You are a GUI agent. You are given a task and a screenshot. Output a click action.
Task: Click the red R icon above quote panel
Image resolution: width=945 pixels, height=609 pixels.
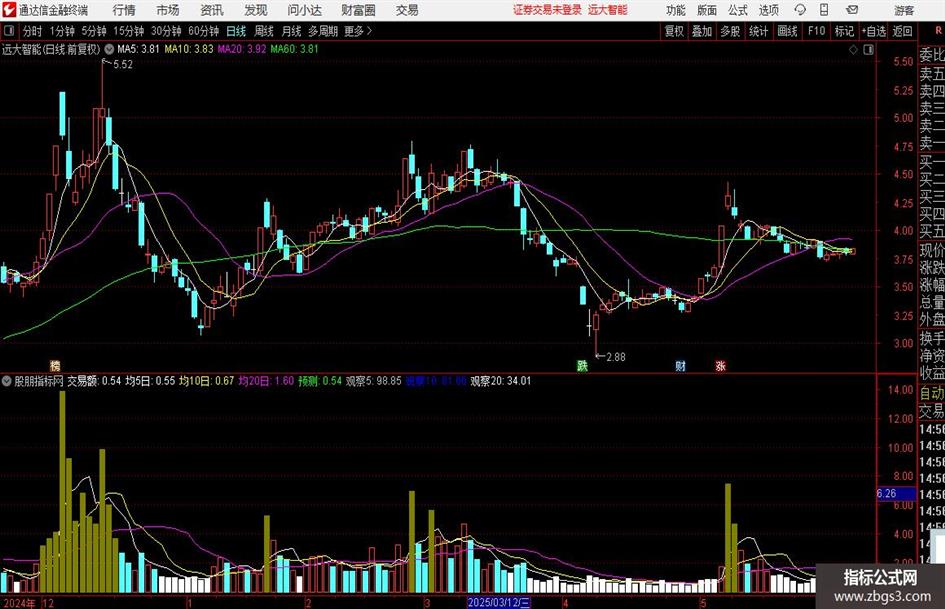[x=938, y=30]
